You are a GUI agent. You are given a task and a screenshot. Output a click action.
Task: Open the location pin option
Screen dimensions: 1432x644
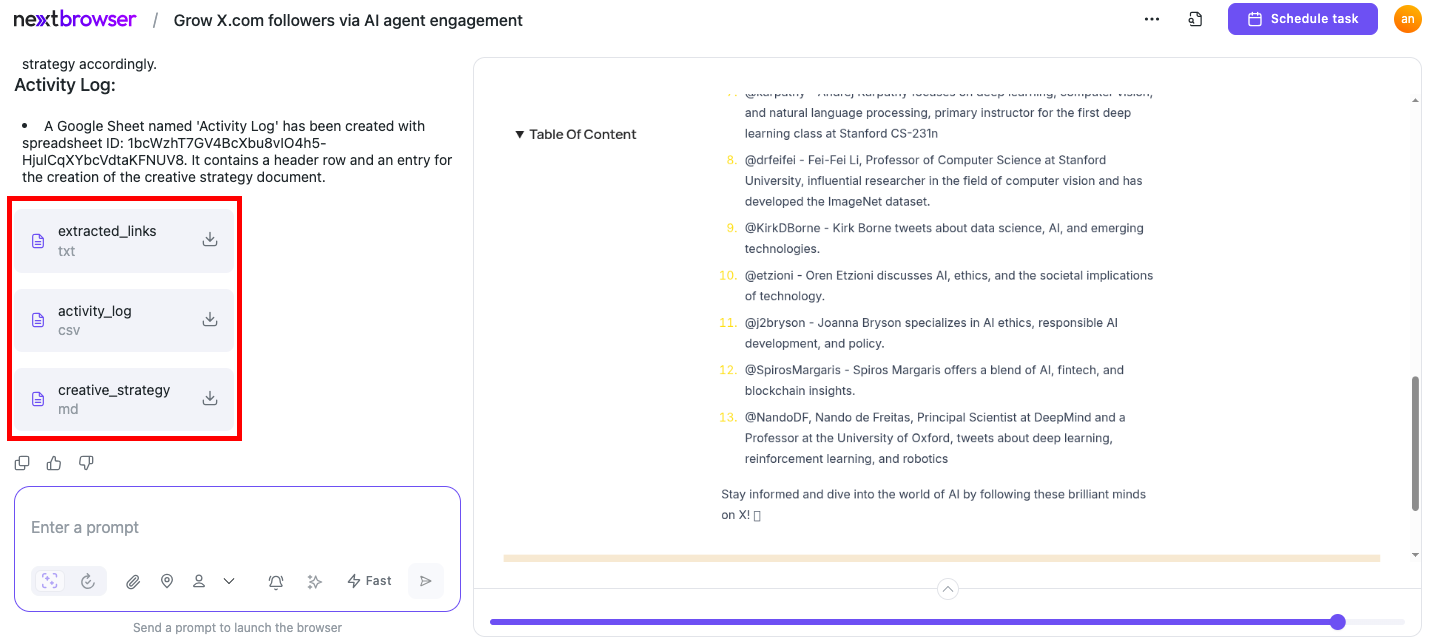click(167, 581)
